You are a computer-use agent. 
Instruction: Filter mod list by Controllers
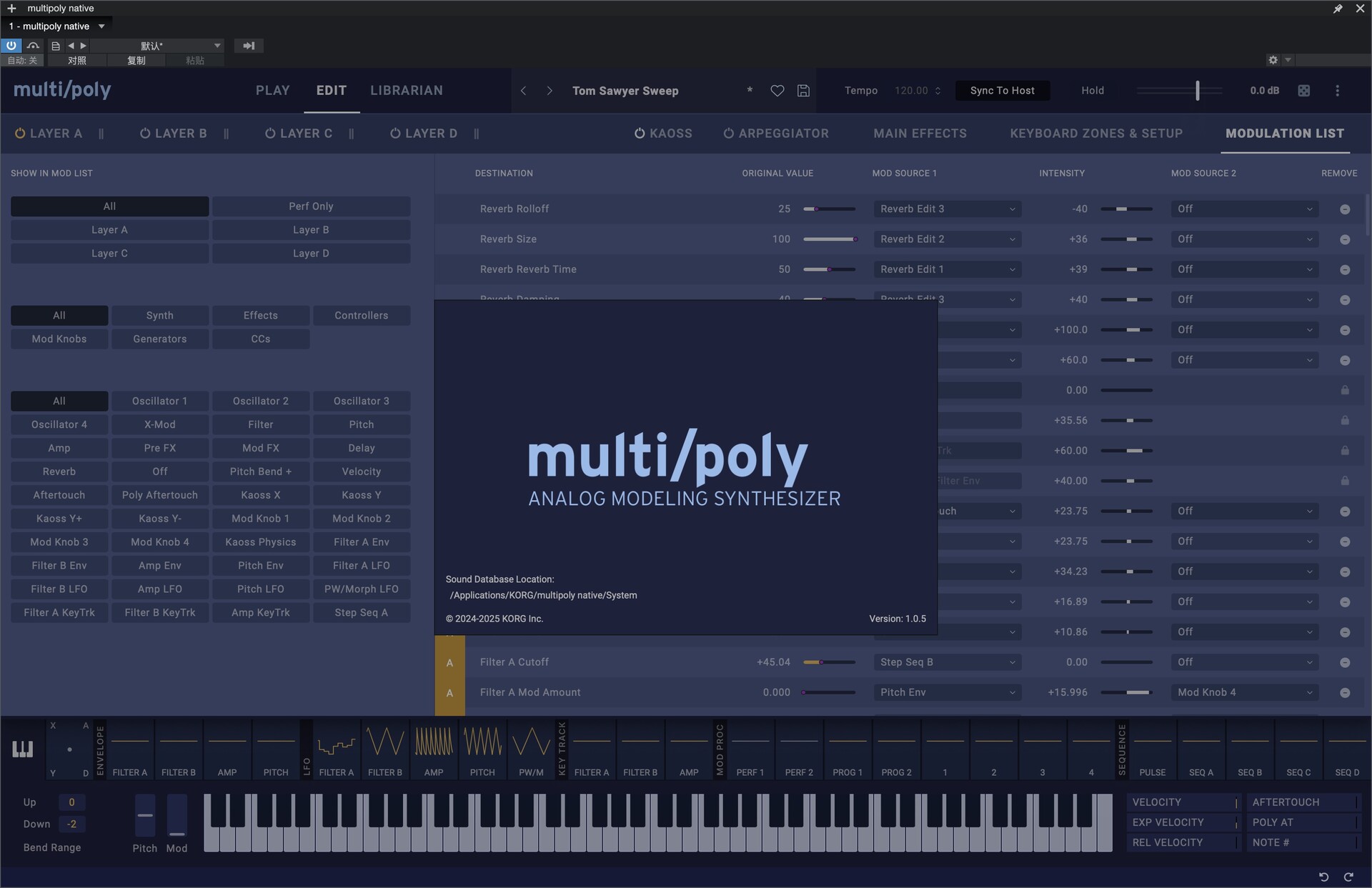pos(362,316)
